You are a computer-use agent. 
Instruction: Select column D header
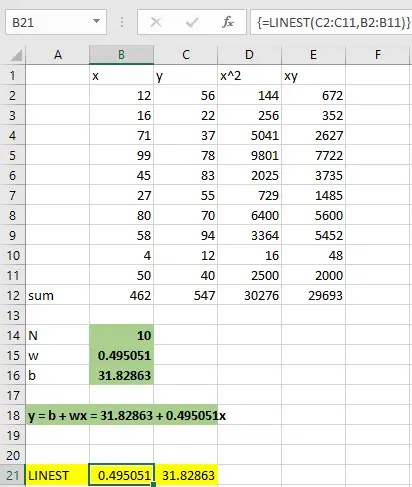coord(249,55)
